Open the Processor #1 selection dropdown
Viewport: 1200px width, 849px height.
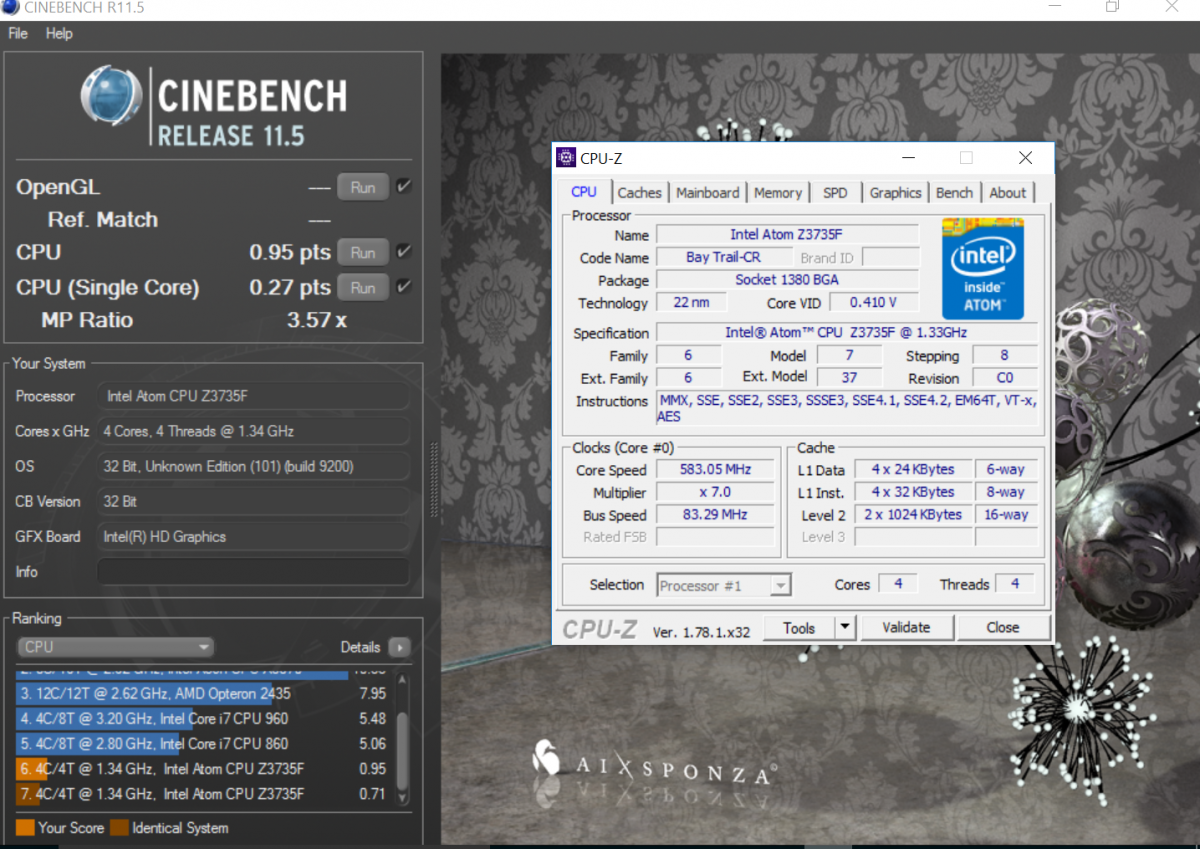[724, 585]
